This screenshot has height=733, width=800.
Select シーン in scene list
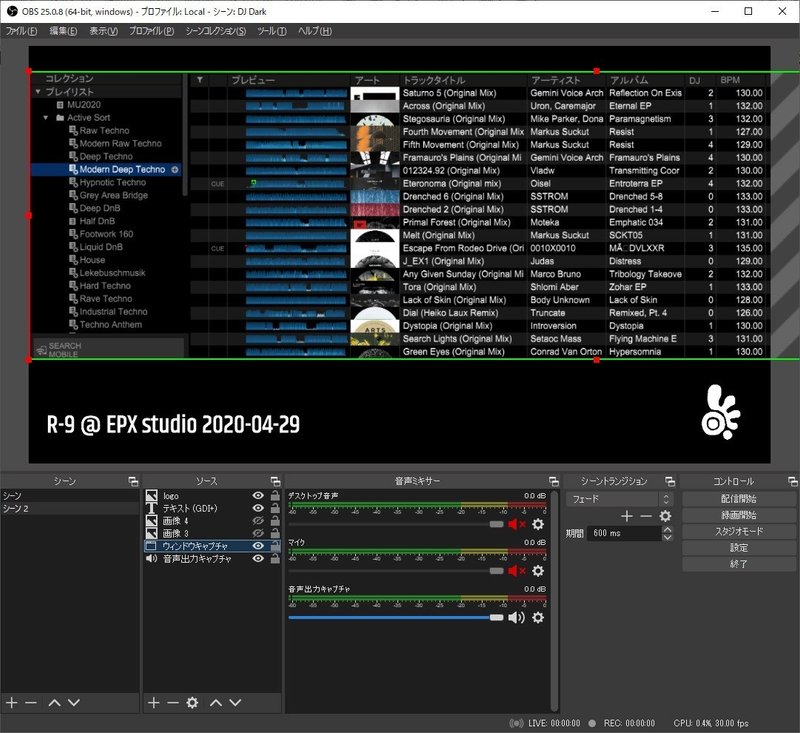coord(70,496)
